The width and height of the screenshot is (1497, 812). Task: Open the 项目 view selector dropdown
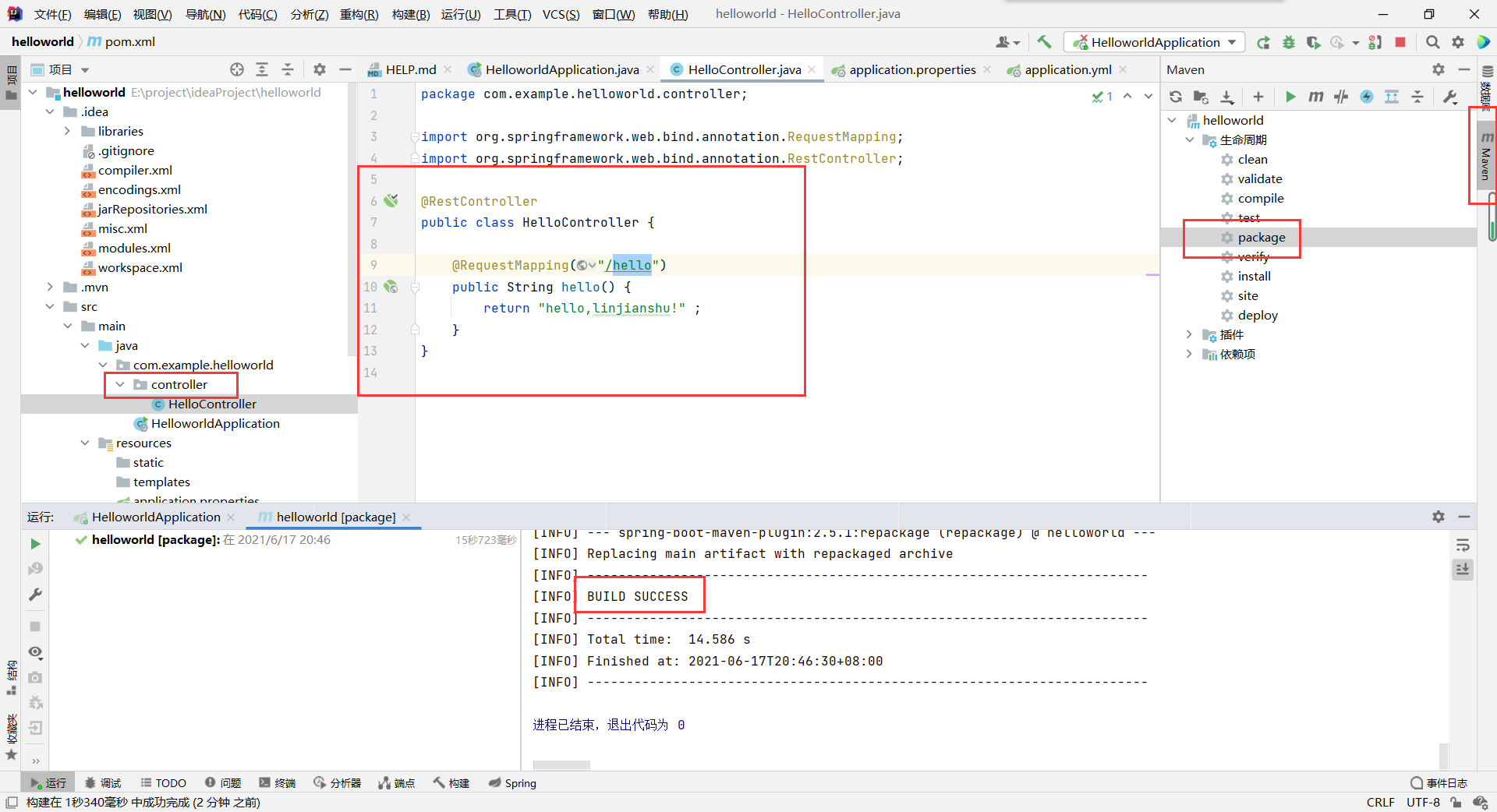coord(59,69)
